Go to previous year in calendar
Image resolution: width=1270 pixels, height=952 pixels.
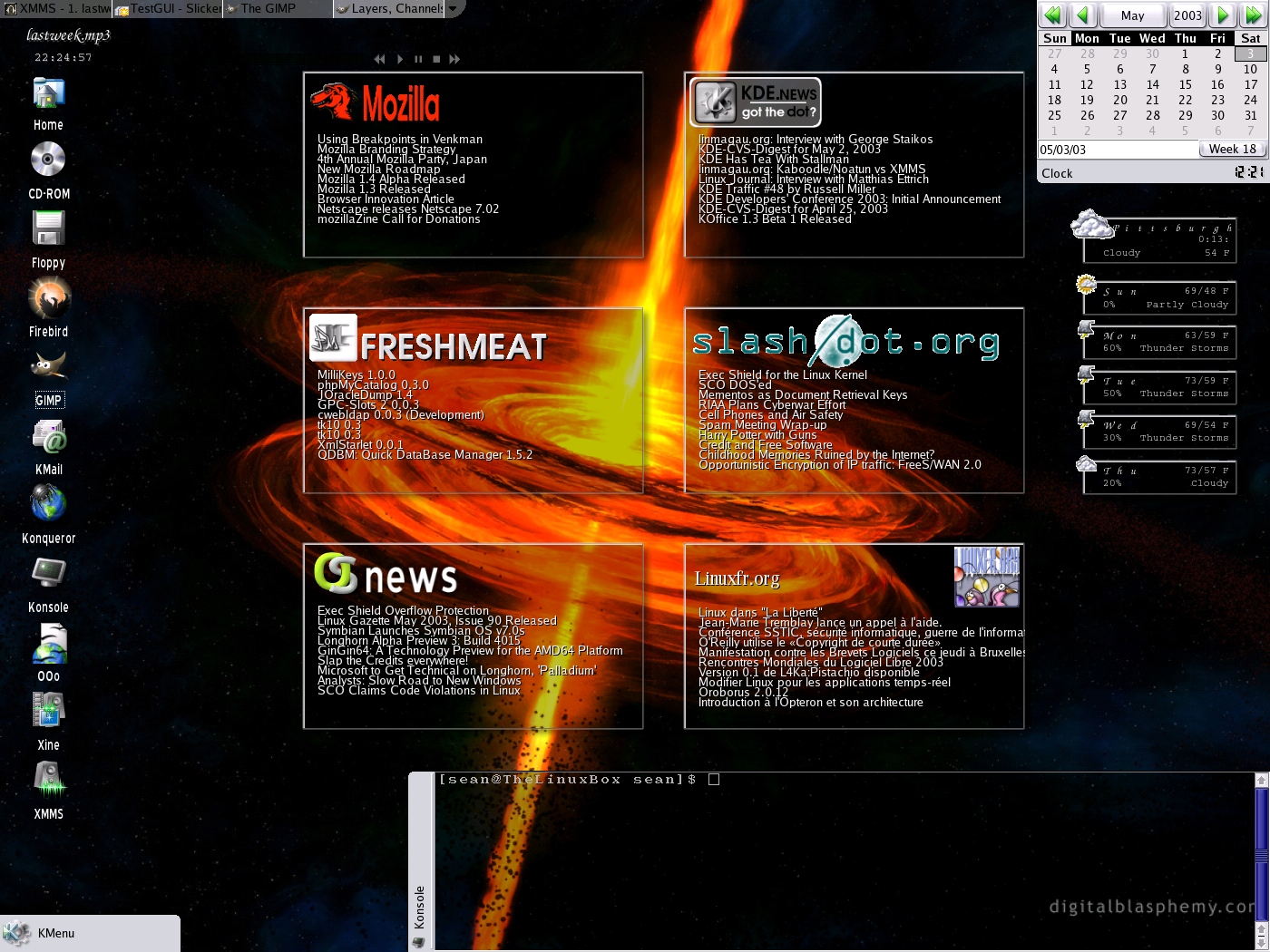coord(1053,15)
